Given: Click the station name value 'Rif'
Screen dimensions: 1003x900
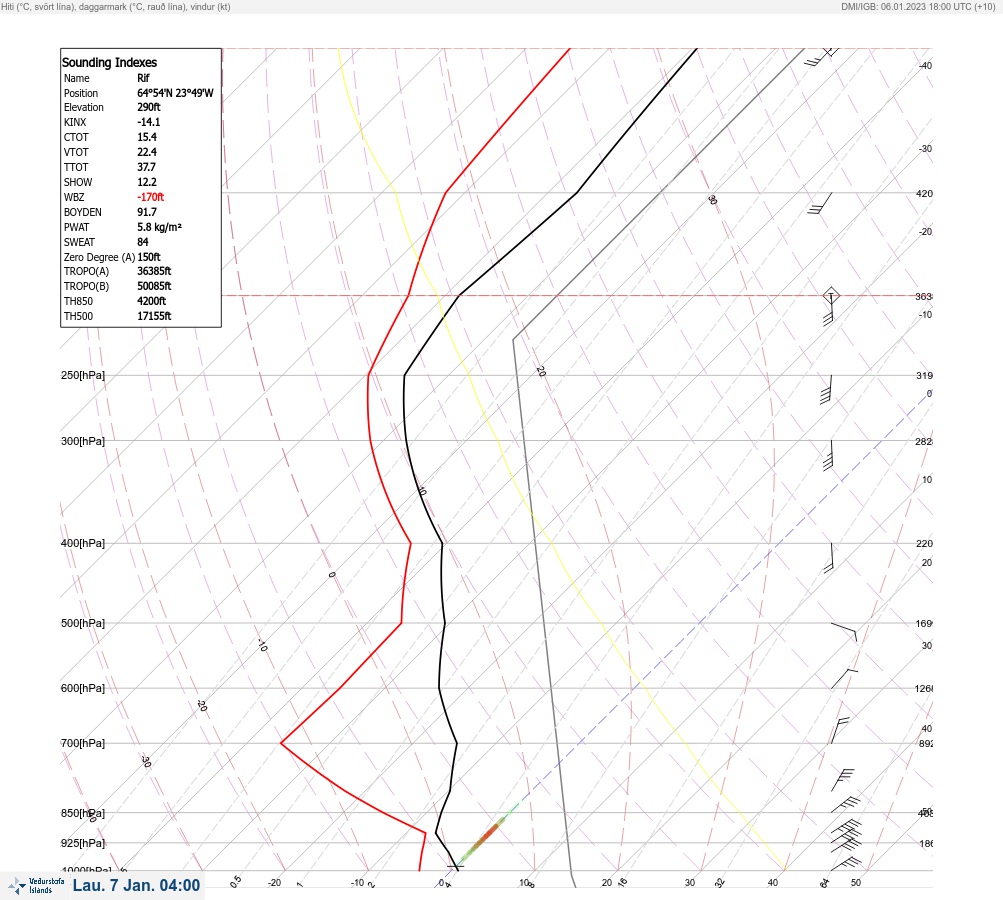Looking at the screenshot, I should coord(143,78).
